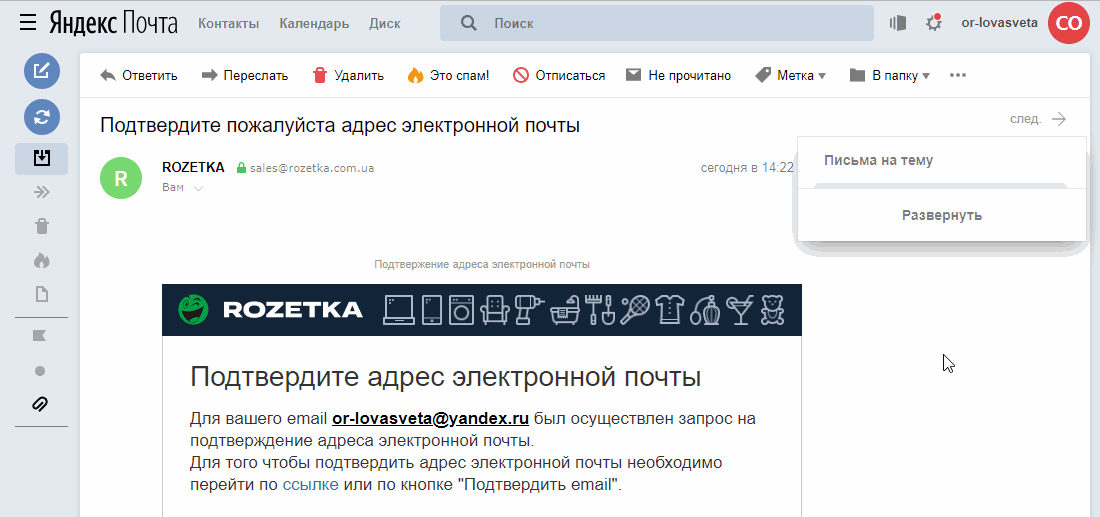
Task: Click the shirt clothing icon in banner
Action: (x=669, y=309)
